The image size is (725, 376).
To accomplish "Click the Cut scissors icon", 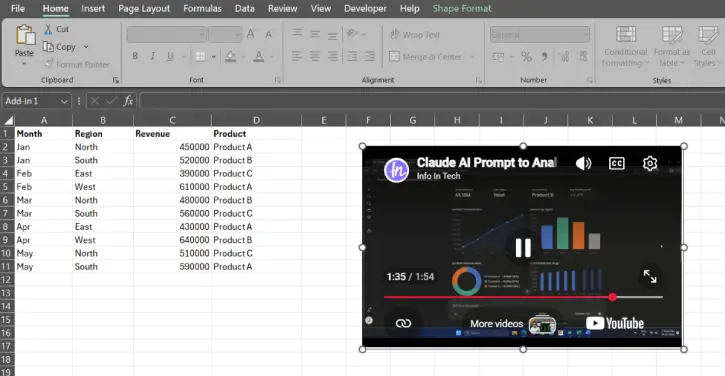I will coord(48,30).
